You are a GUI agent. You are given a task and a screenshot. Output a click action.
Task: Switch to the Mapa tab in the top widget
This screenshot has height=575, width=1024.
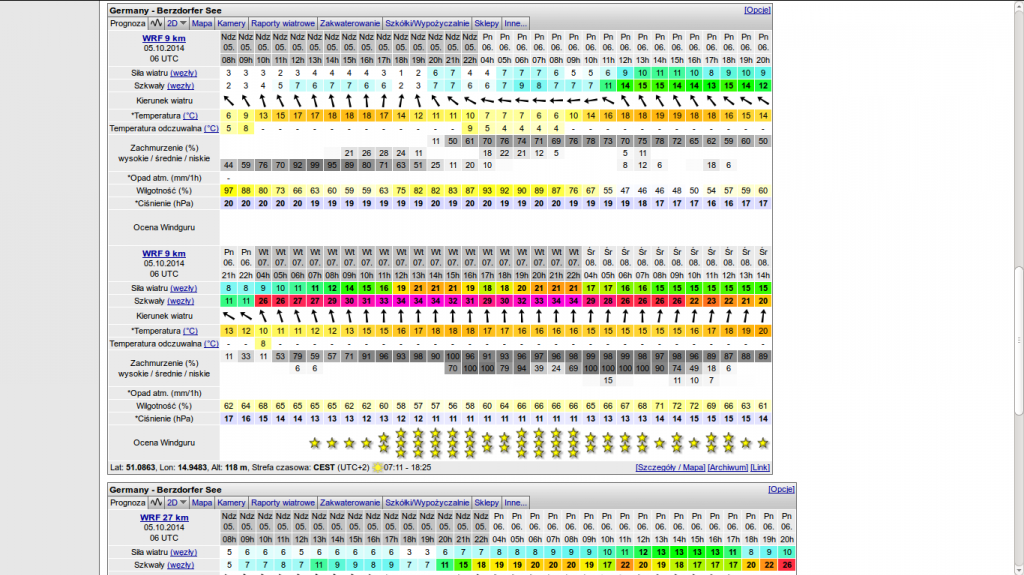coord(202,23)
